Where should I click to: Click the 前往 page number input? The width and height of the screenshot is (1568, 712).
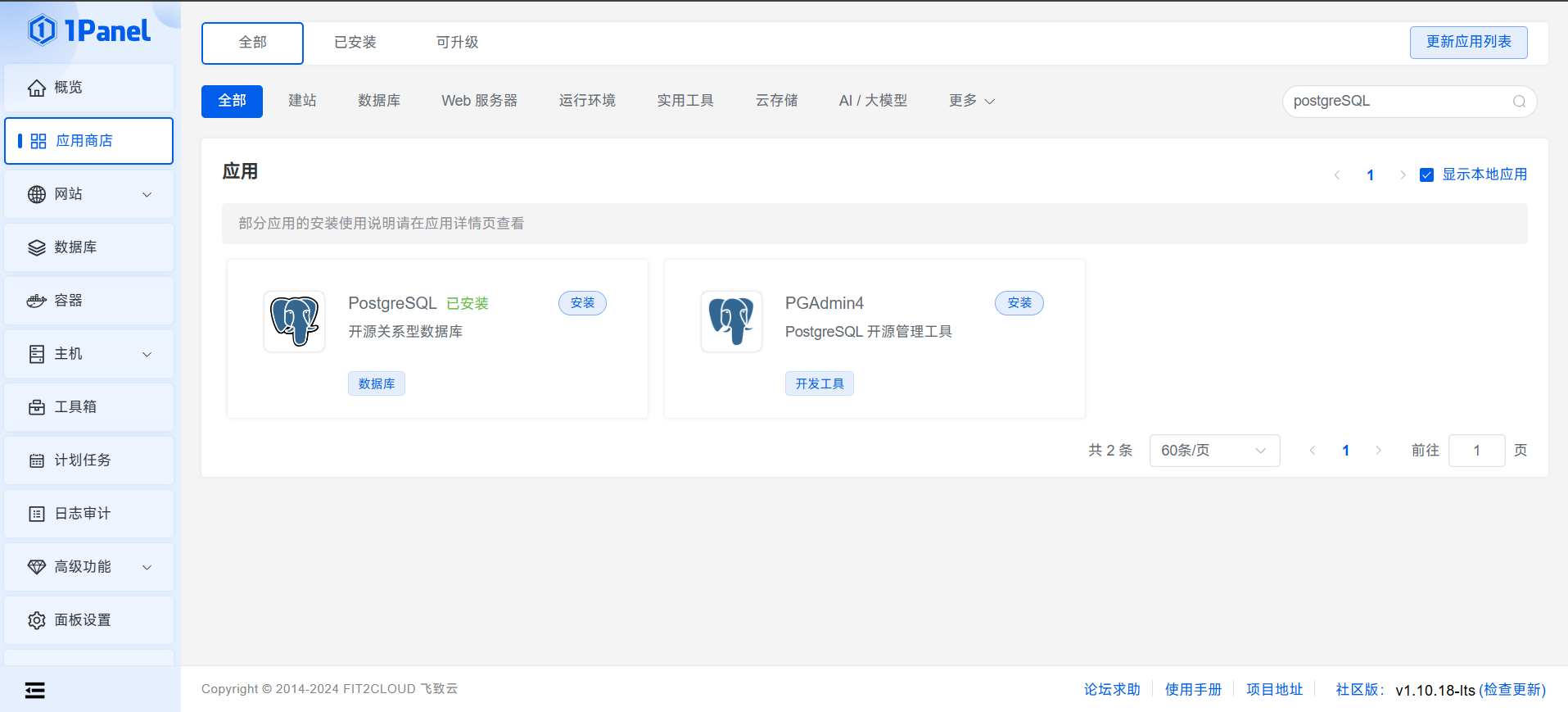point(1476,451)
